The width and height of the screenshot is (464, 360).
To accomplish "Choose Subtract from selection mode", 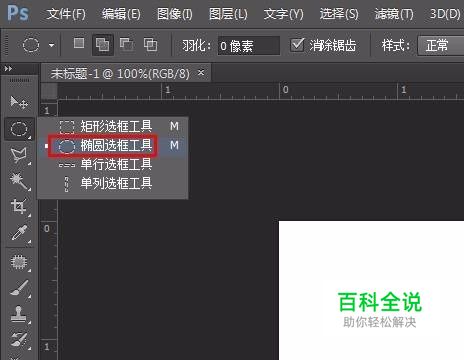I will point(127,44).
